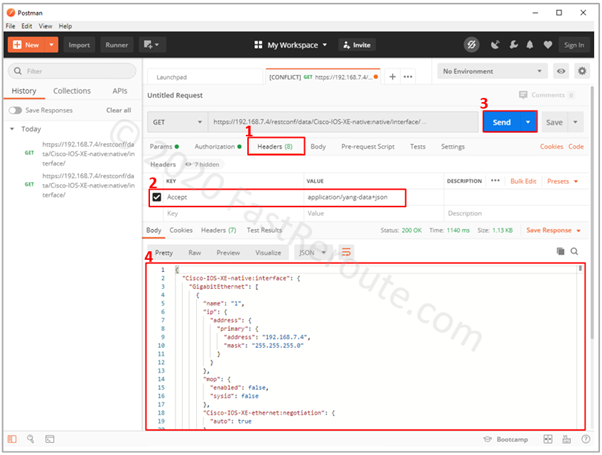This screenshot has height=455, width=602.
Task: Open the Authorization request tab
Action: click(x=218, y=146)
